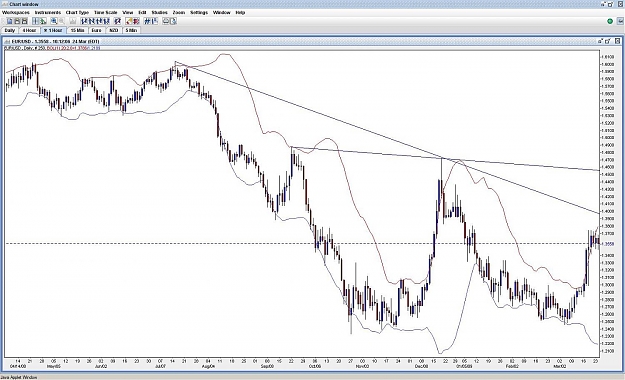Iconify the EUR/USD inner chart frame

tap(600, 41)
